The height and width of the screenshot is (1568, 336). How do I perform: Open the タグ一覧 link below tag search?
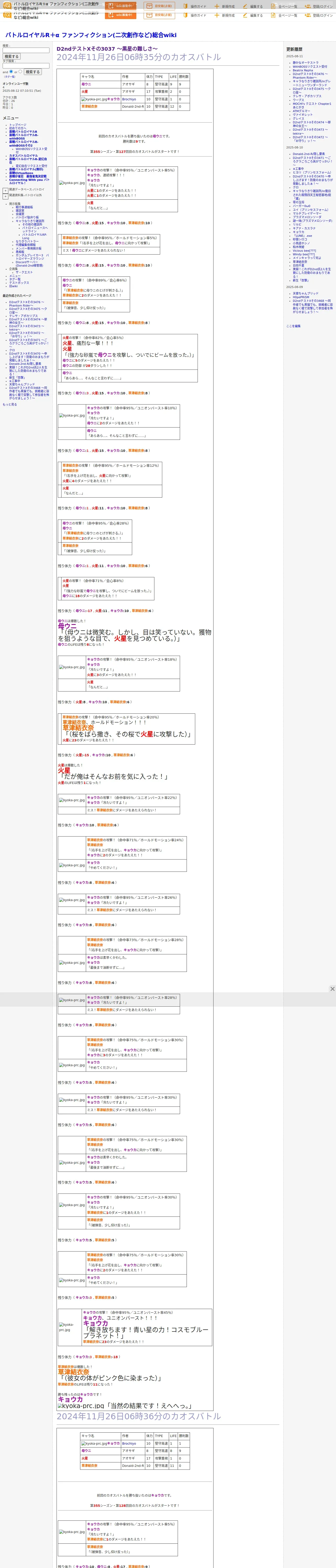coord(10,77)
